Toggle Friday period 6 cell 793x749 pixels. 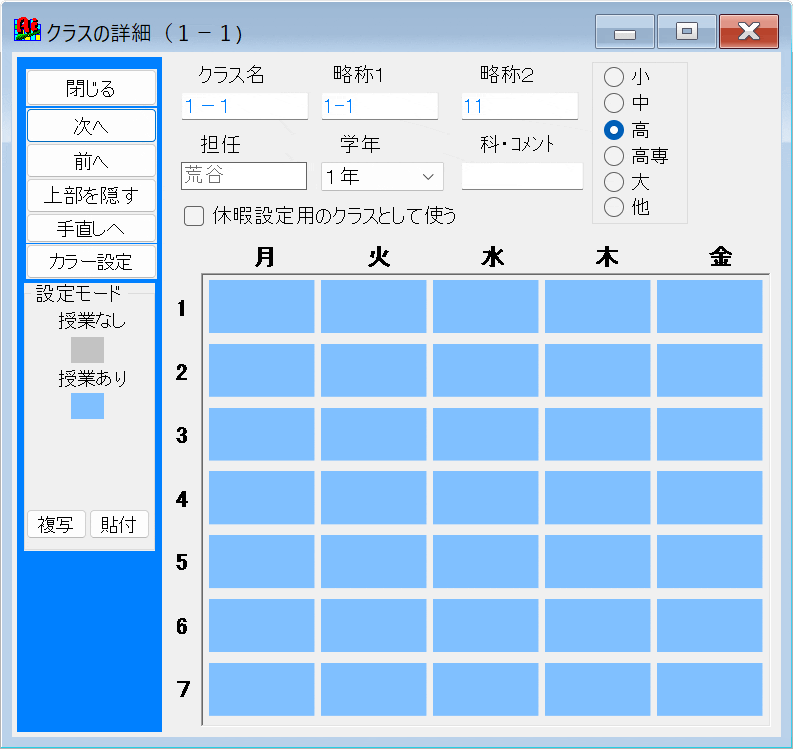click(710, 626)
